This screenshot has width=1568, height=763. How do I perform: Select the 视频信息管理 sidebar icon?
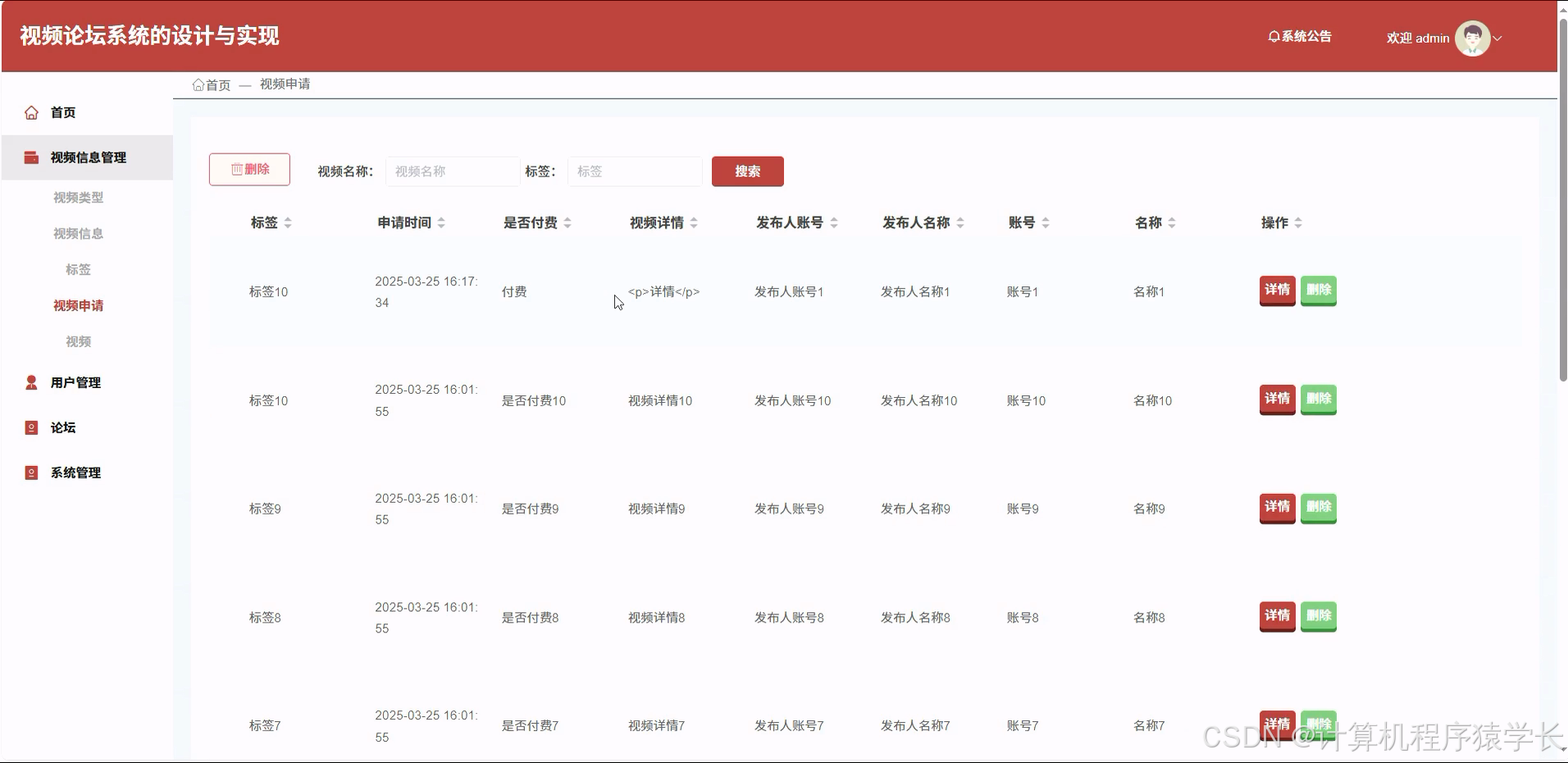point(31,158)
